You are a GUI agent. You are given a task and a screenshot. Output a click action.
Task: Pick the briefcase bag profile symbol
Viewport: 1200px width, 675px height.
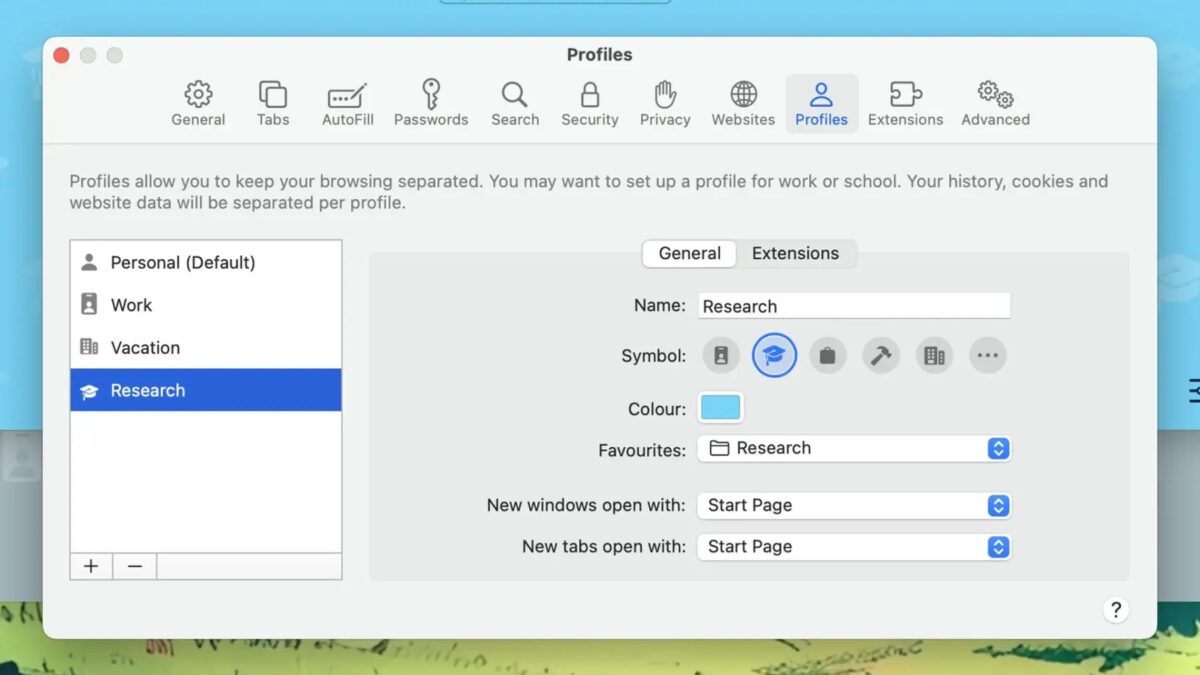click(x=828, y=355)
